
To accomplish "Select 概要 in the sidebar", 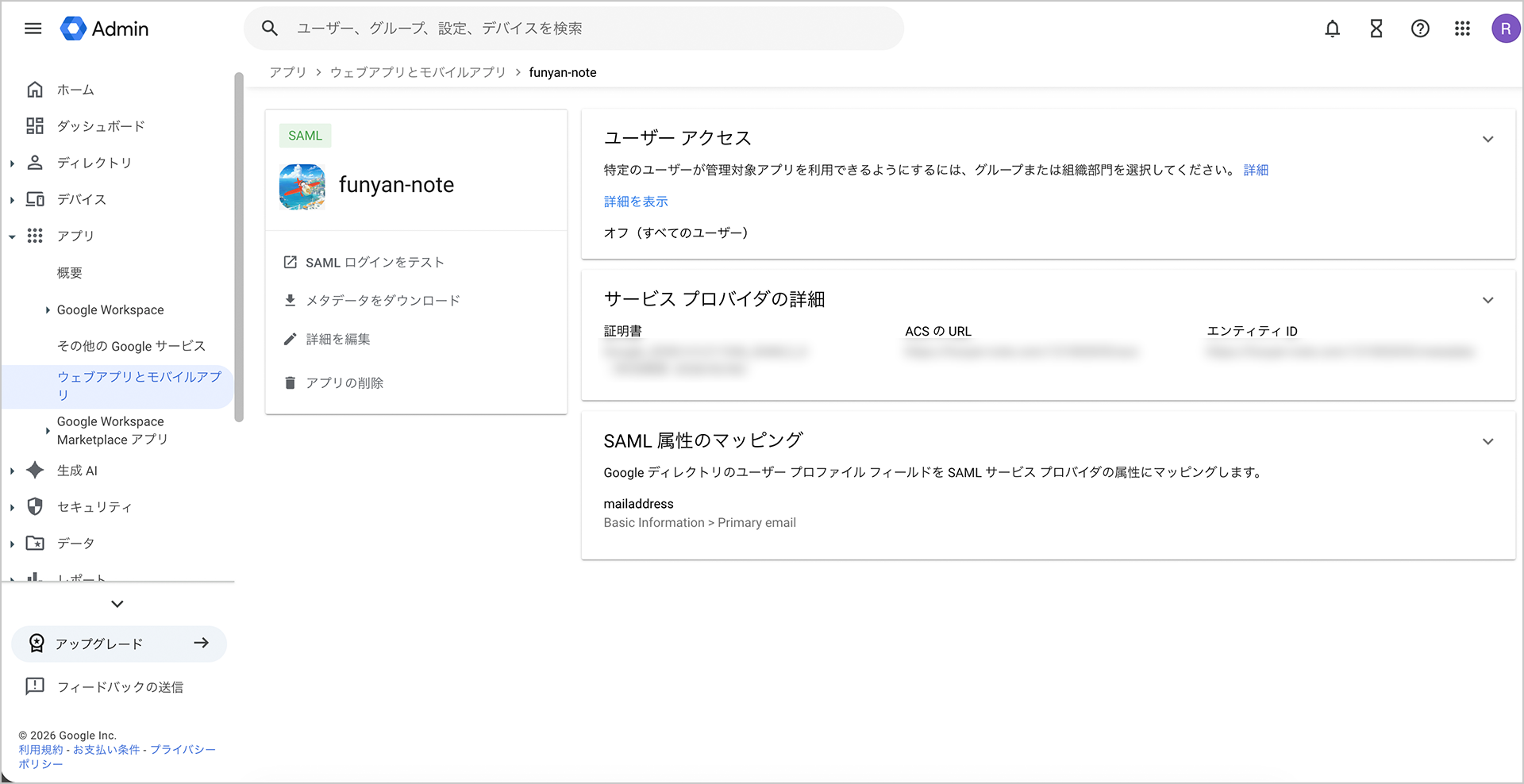I will coord(70,273).
